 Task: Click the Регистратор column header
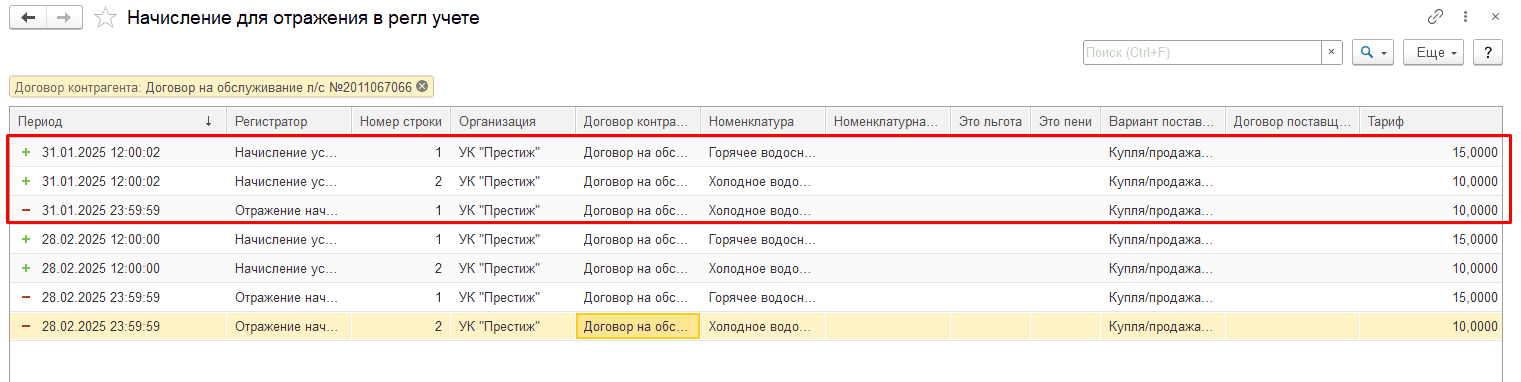289,121
